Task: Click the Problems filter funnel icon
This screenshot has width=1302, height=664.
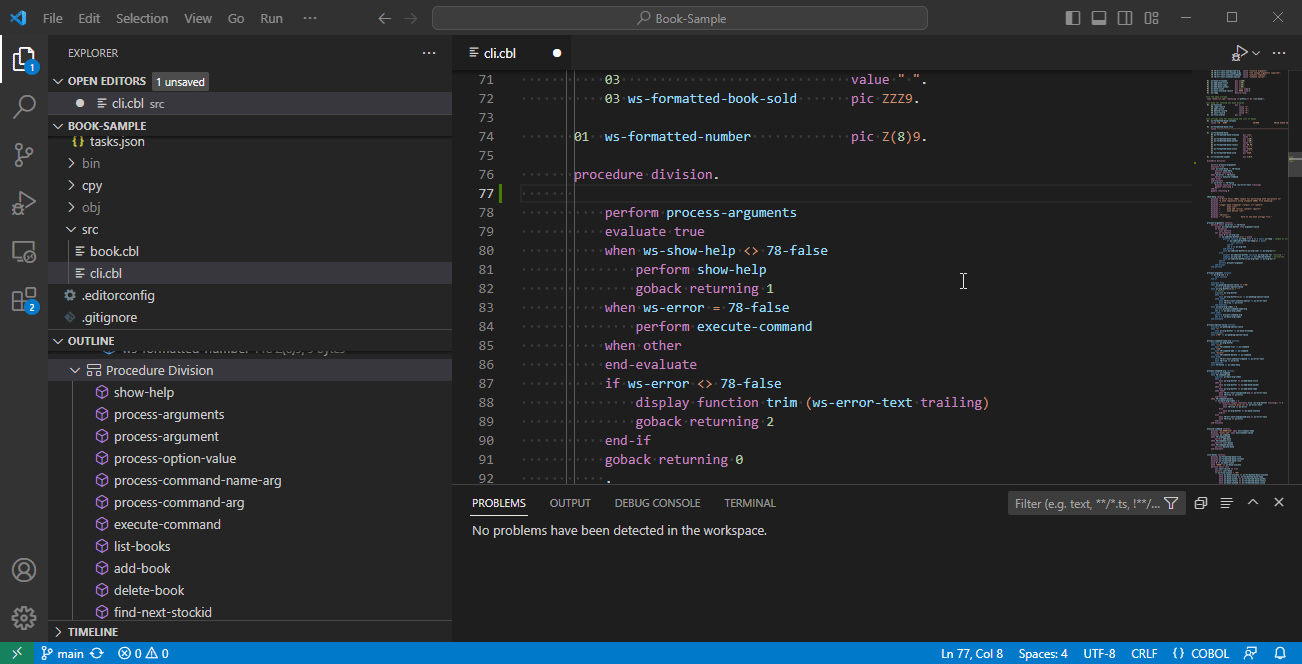Action: pos(1171,503)
